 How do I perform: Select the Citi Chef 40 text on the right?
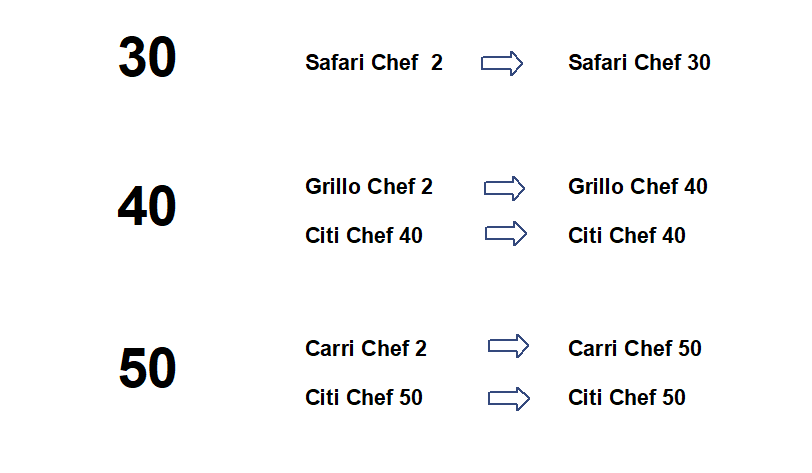click(627, 236)
